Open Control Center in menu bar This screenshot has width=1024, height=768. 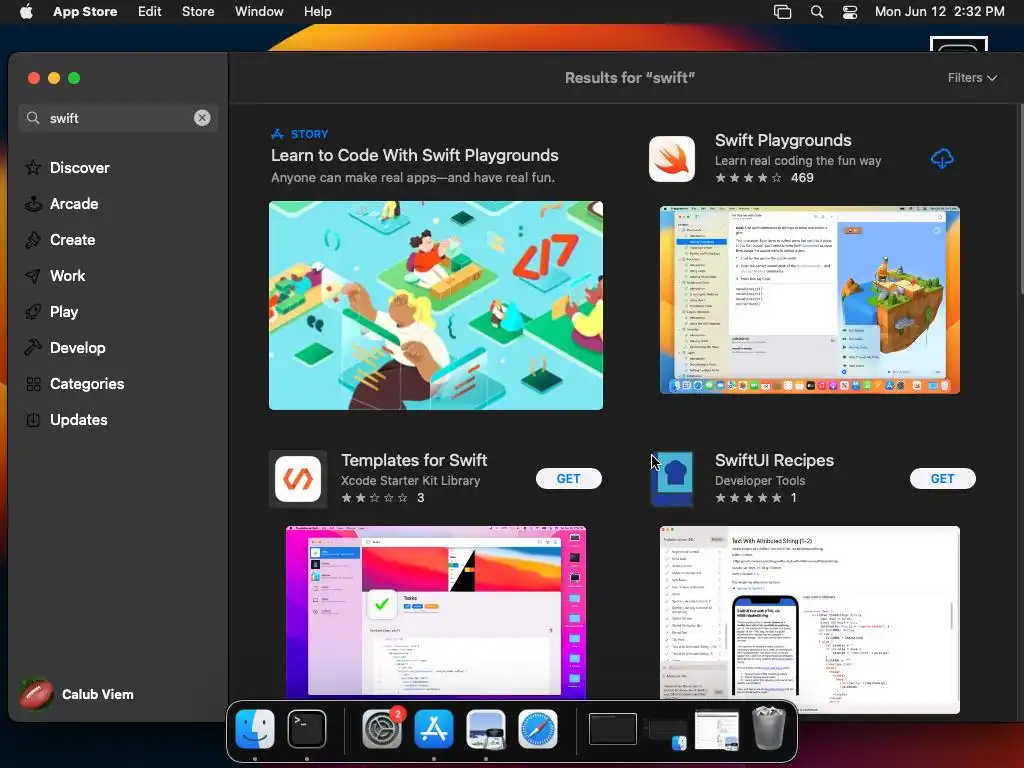click(850, 12)
